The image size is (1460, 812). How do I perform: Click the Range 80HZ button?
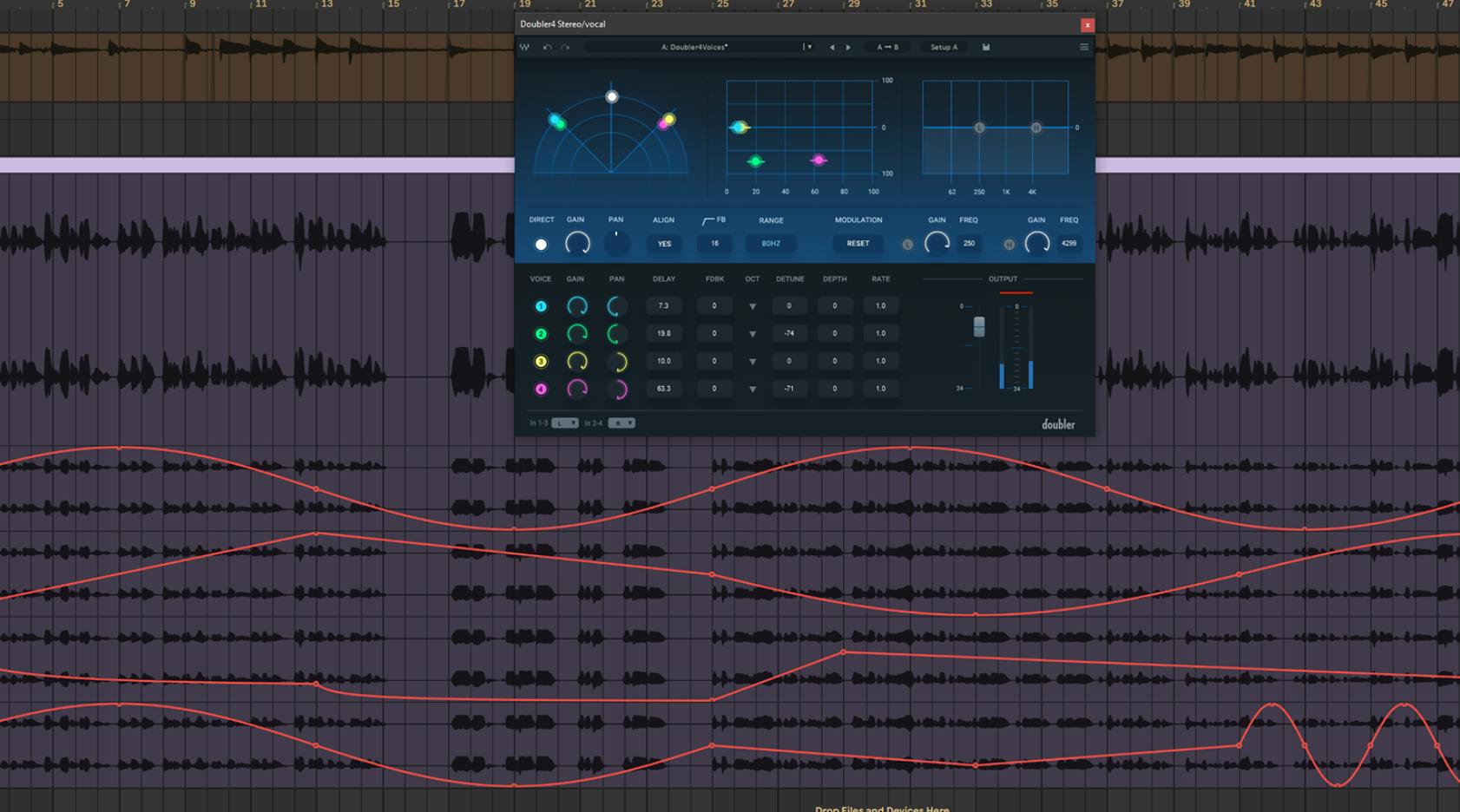point(771,244)
